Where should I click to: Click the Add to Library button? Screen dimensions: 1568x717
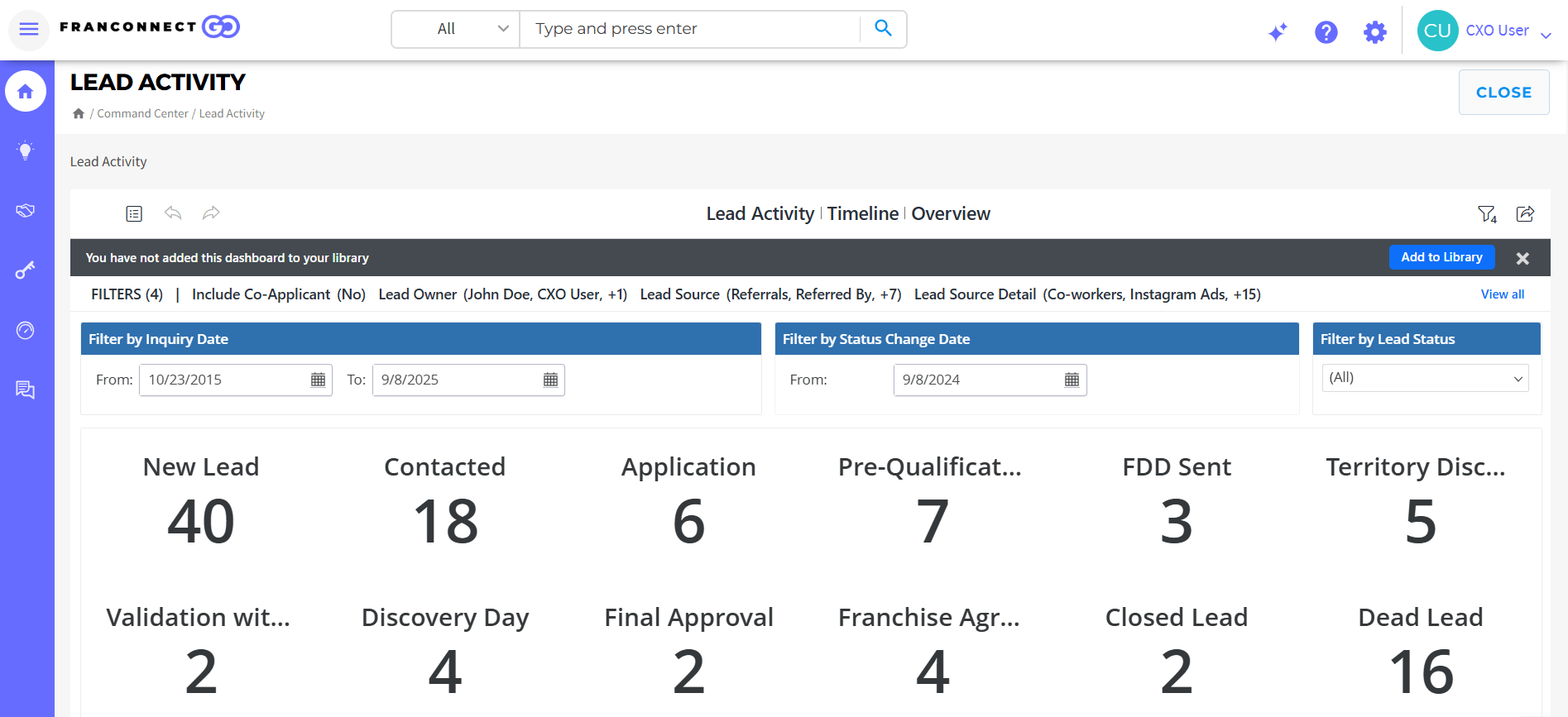point(1441,257)
